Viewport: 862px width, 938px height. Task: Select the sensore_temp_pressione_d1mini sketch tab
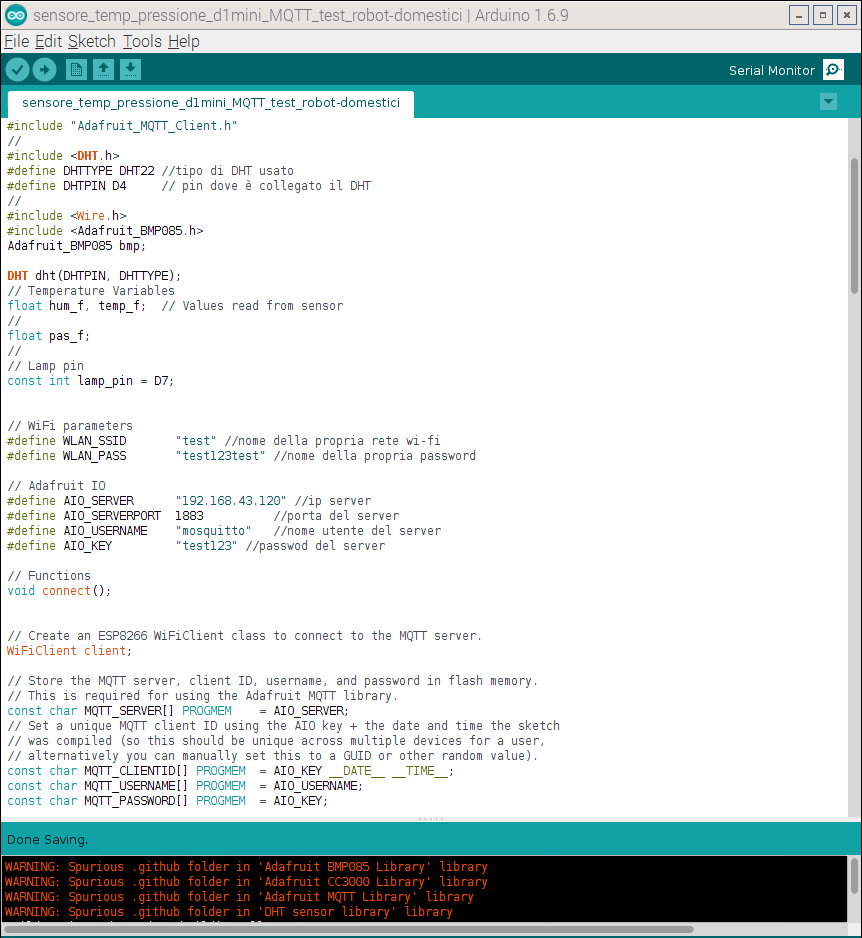211,103
